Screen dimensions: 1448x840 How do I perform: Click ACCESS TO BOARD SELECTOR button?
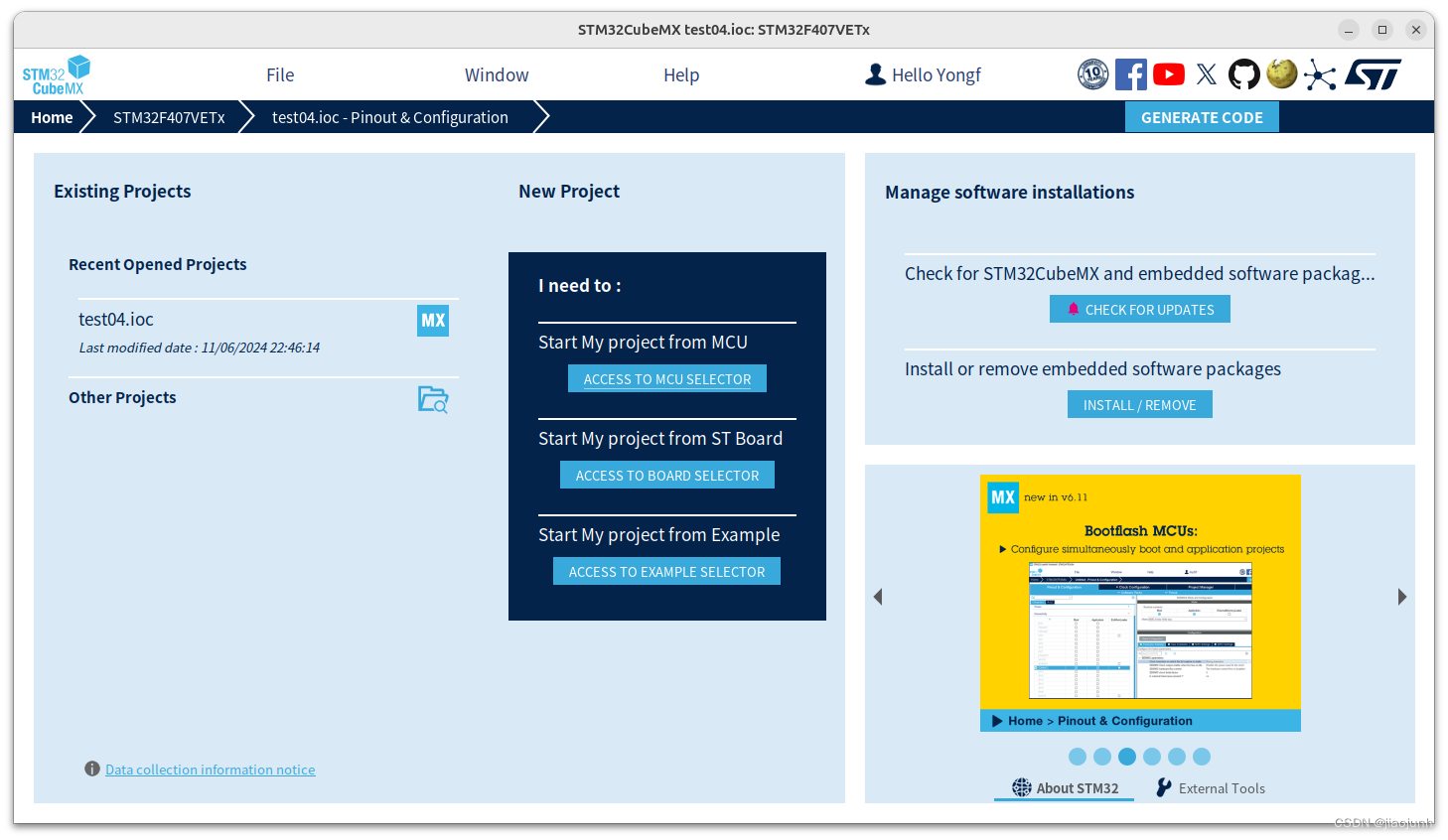click(x=667, y=476)
